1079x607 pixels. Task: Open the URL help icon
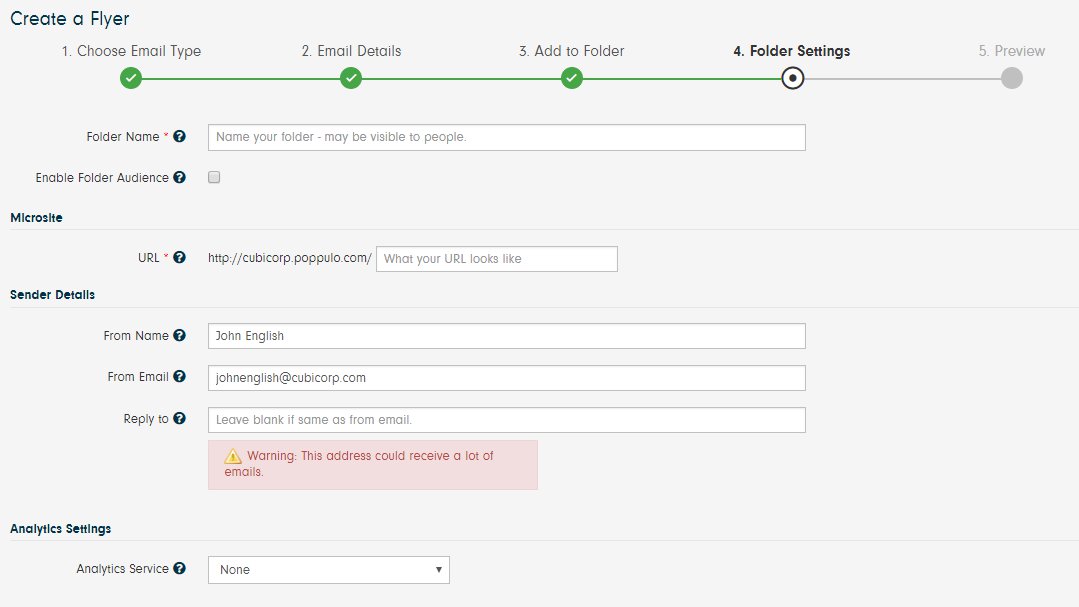179,256
